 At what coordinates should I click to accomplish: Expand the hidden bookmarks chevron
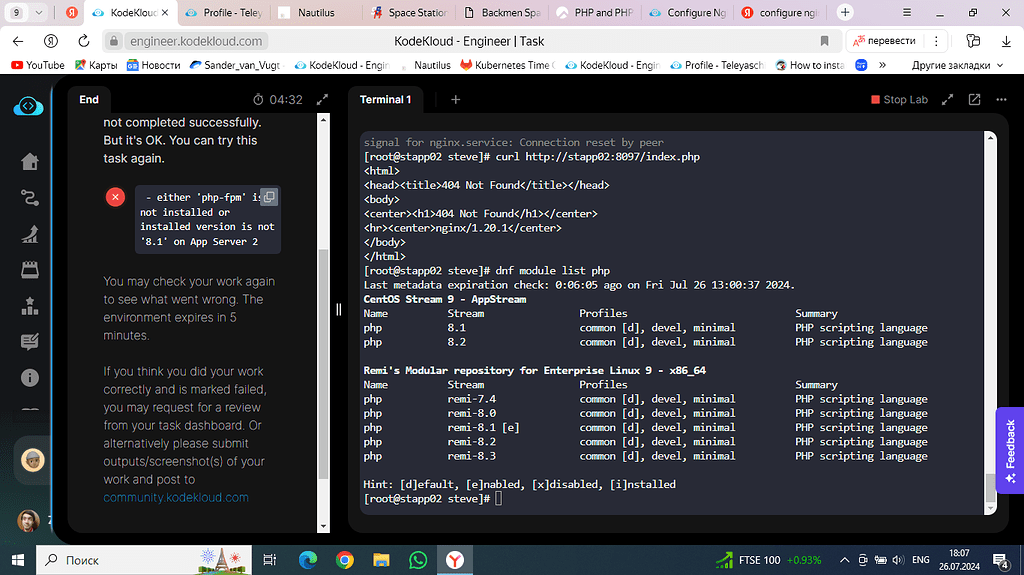click(882, 65)
